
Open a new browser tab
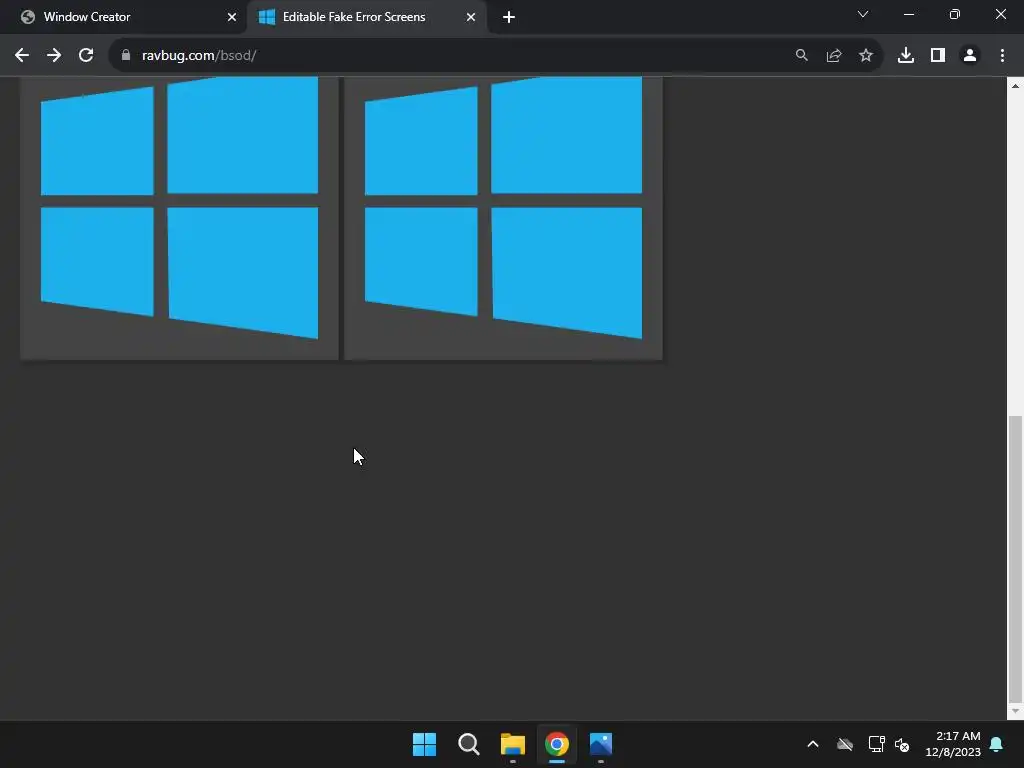point(509,17)
